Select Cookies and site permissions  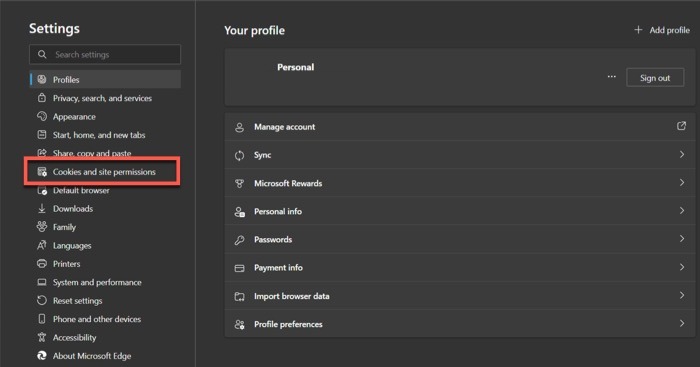[105, 171]
